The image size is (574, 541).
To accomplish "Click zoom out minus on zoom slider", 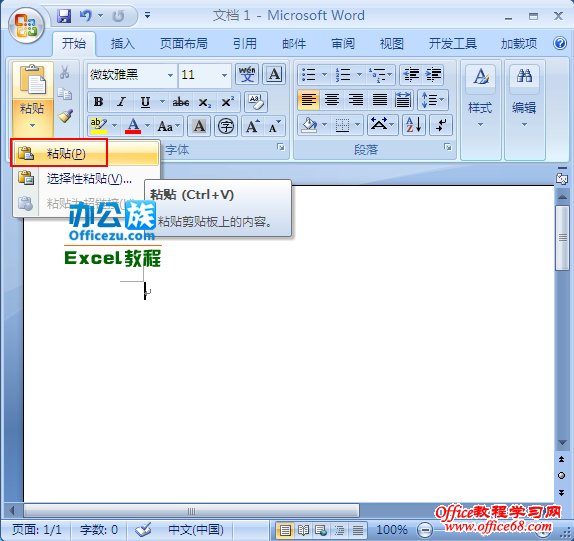I will (x=425, y=530).
